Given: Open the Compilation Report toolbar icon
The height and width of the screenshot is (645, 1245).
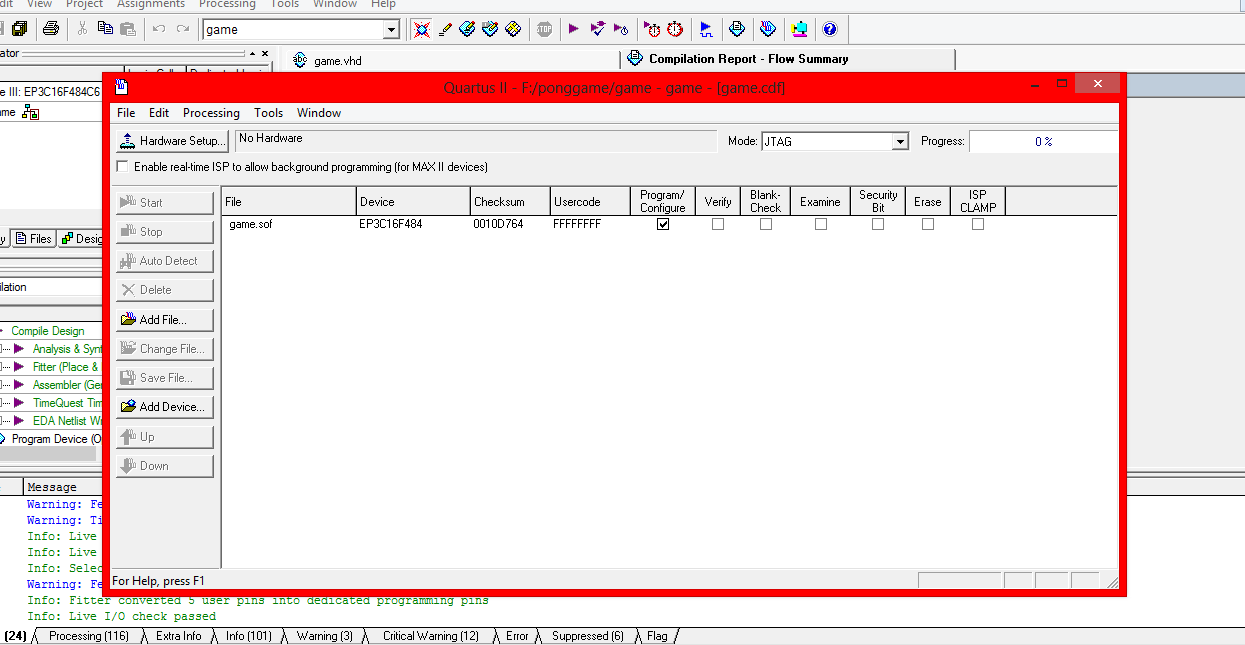Looking at the screenshot, I should click(x=737, y=29).
